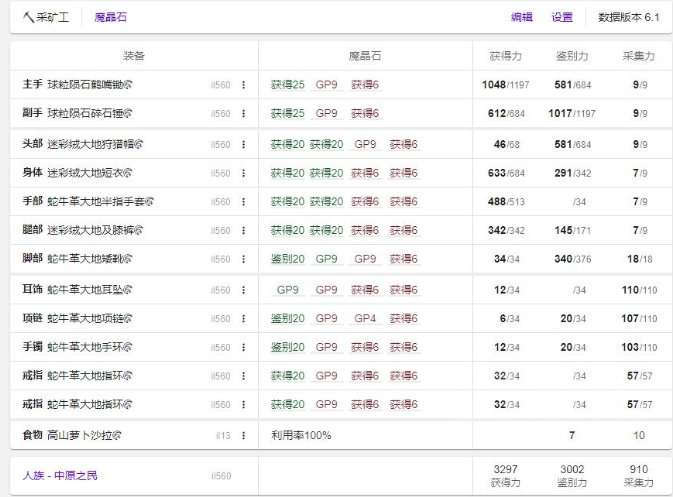Screen dimensions: 673x497
Task: Click 340/376 value in 脚部 row
Action: [573, 259]
